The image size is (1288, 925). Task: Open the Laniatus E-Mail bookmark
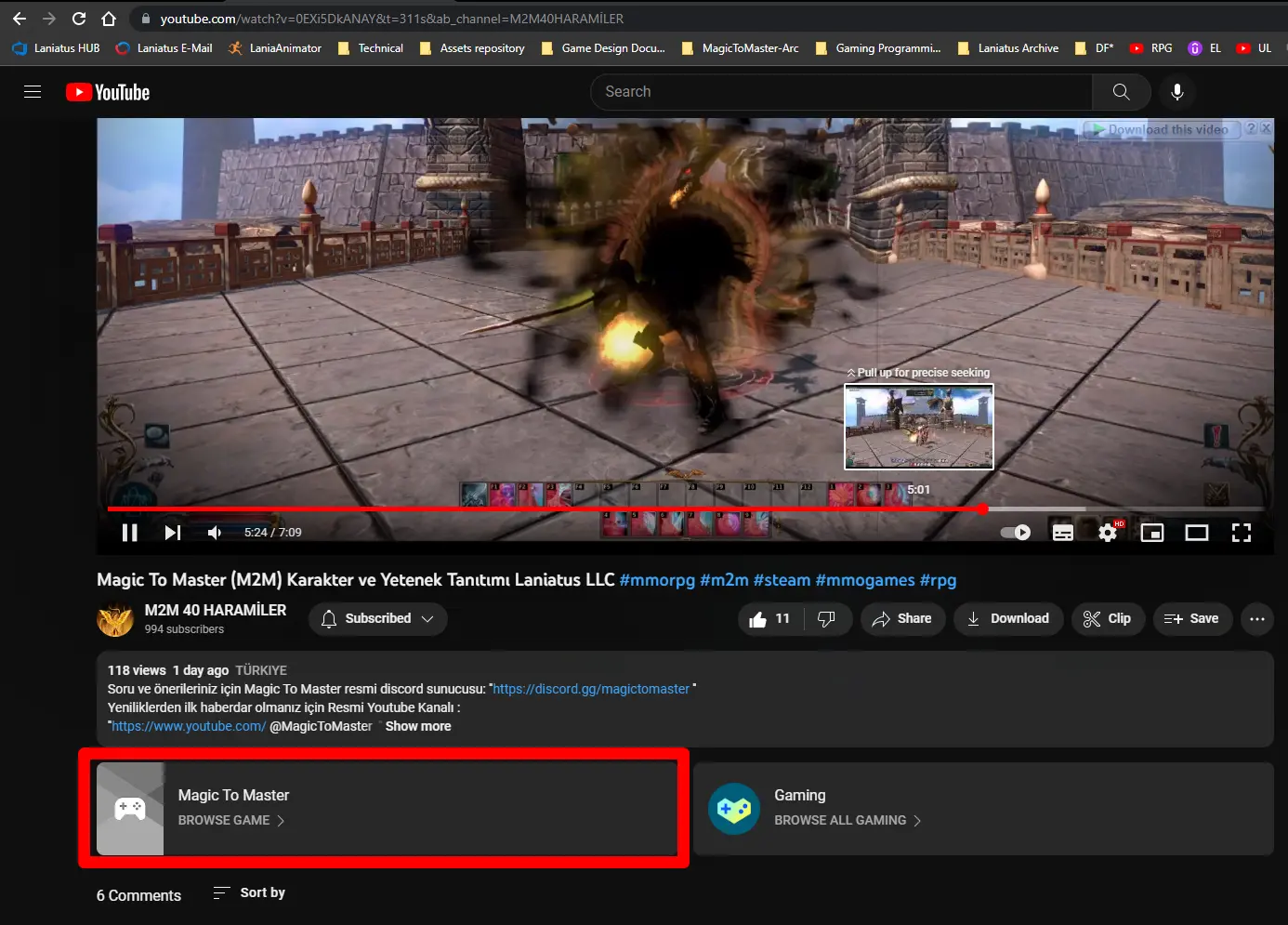click(x=164, y=48)
